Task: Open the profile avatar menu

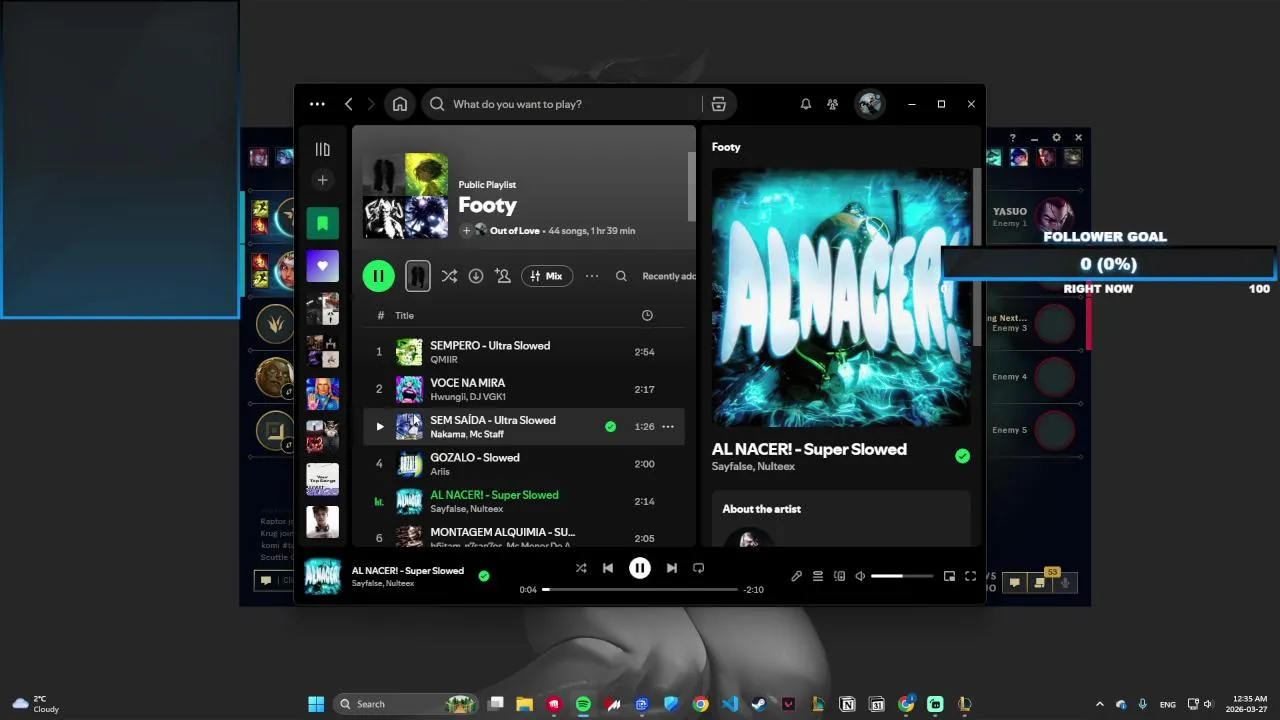Action: pos(870,104)
